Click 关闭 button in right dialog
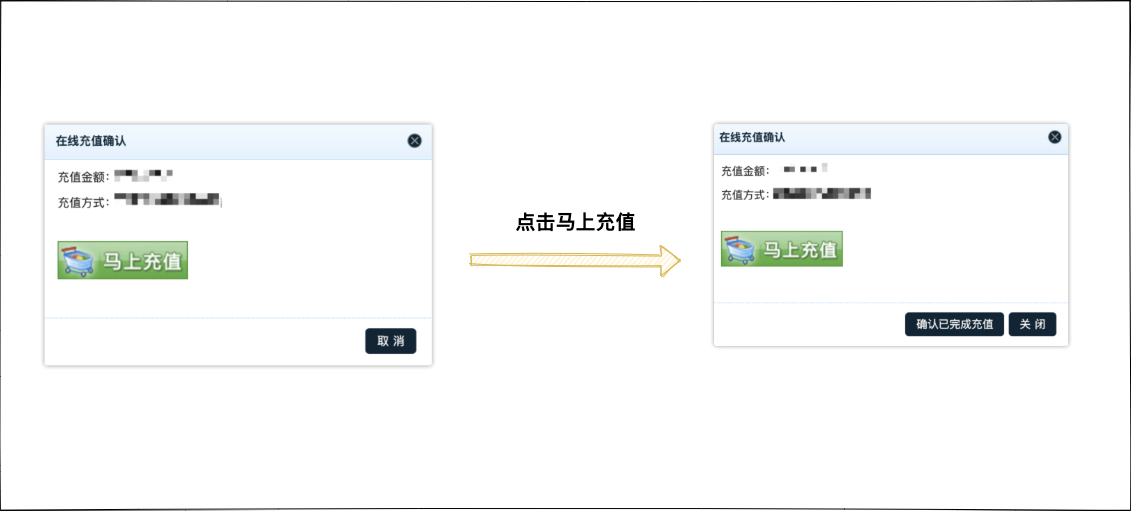The width and height of the screenshot is (1131, 511). point(1032,324)
